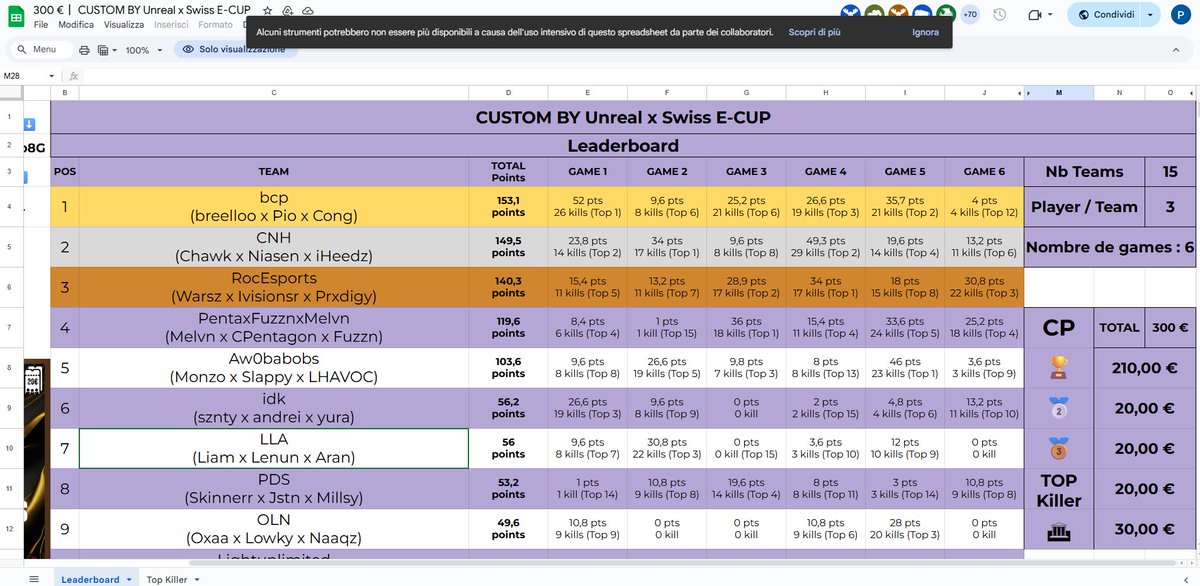Expand hidden columns arrow beside column M

[x=1029, y=93]
